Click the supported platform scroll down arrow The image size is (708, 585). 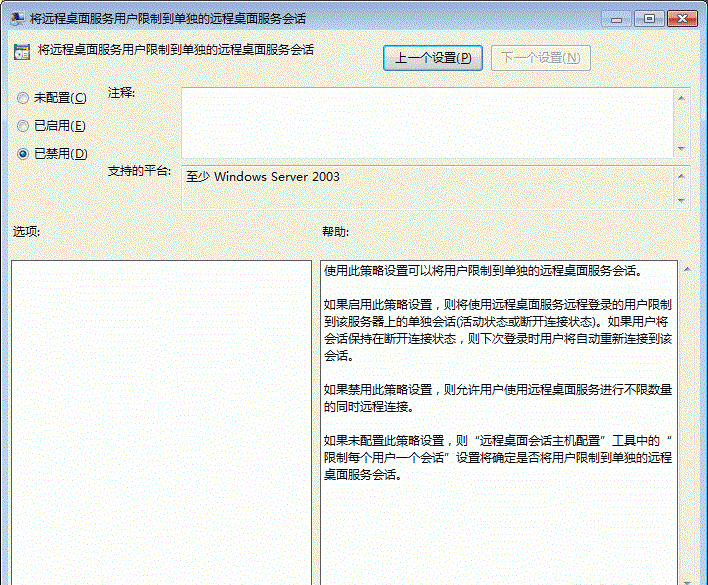click(681, 200)
